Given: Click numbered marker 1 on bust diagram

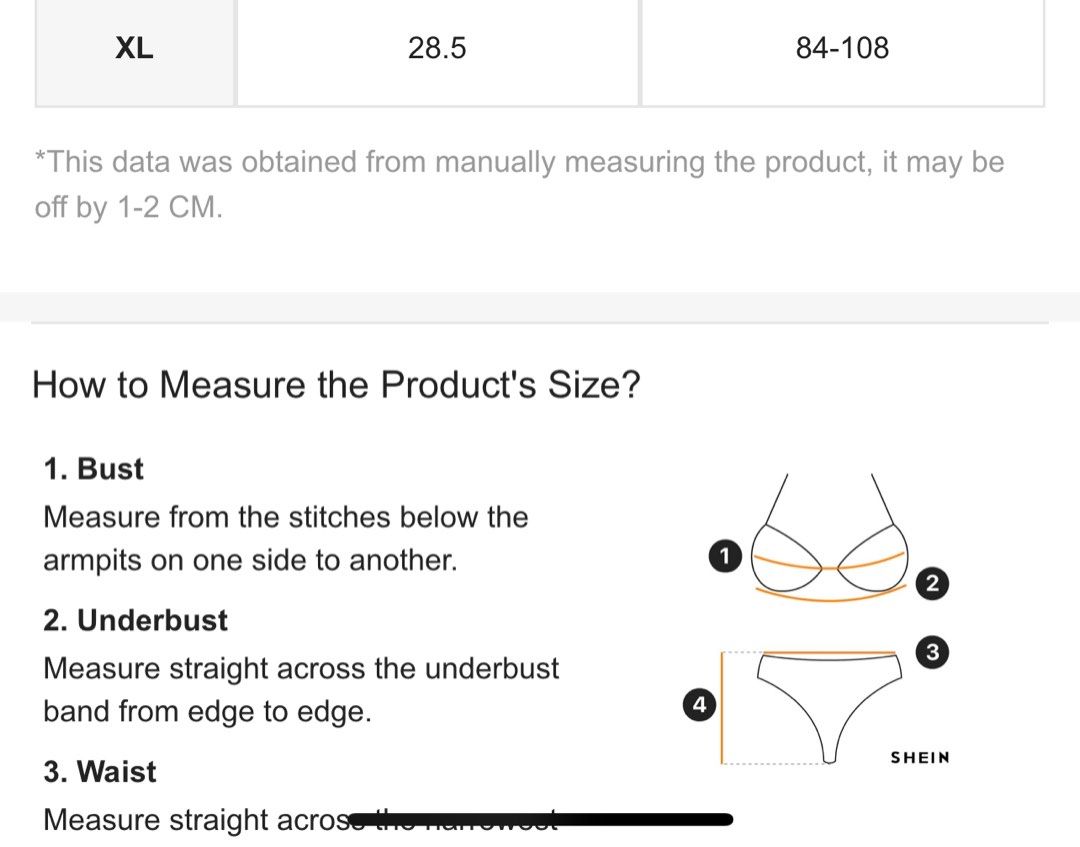Looking at the screenshot, I should pos(724,555).
